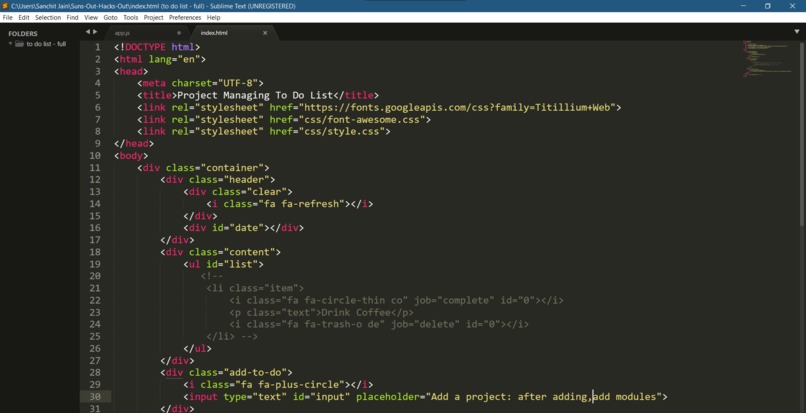The image size is (806, 413).
Task: Click the Sublime Text icon in title bar
Action: coord(5,6)
